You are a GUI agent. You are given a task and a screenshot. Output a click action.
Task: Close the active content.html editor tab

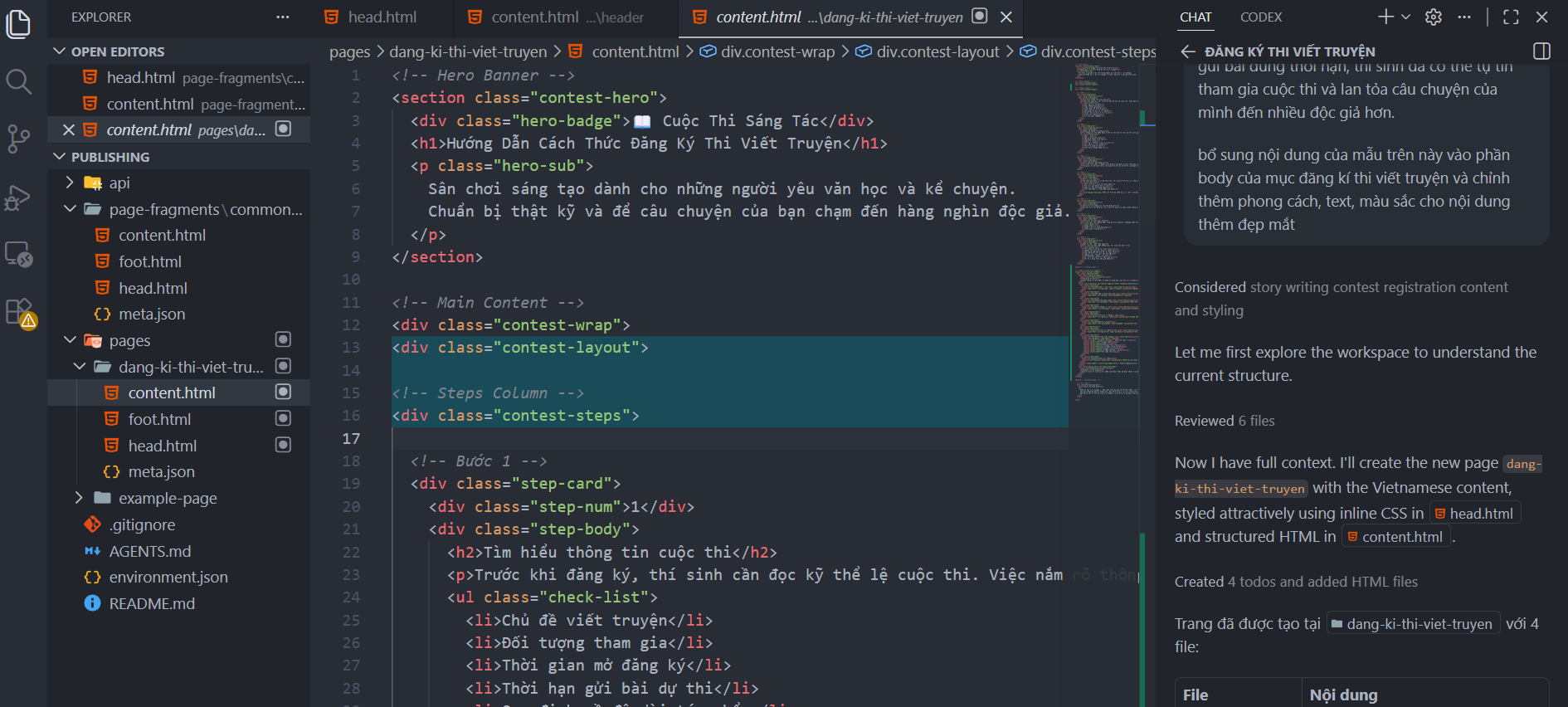pos(1006,17)
